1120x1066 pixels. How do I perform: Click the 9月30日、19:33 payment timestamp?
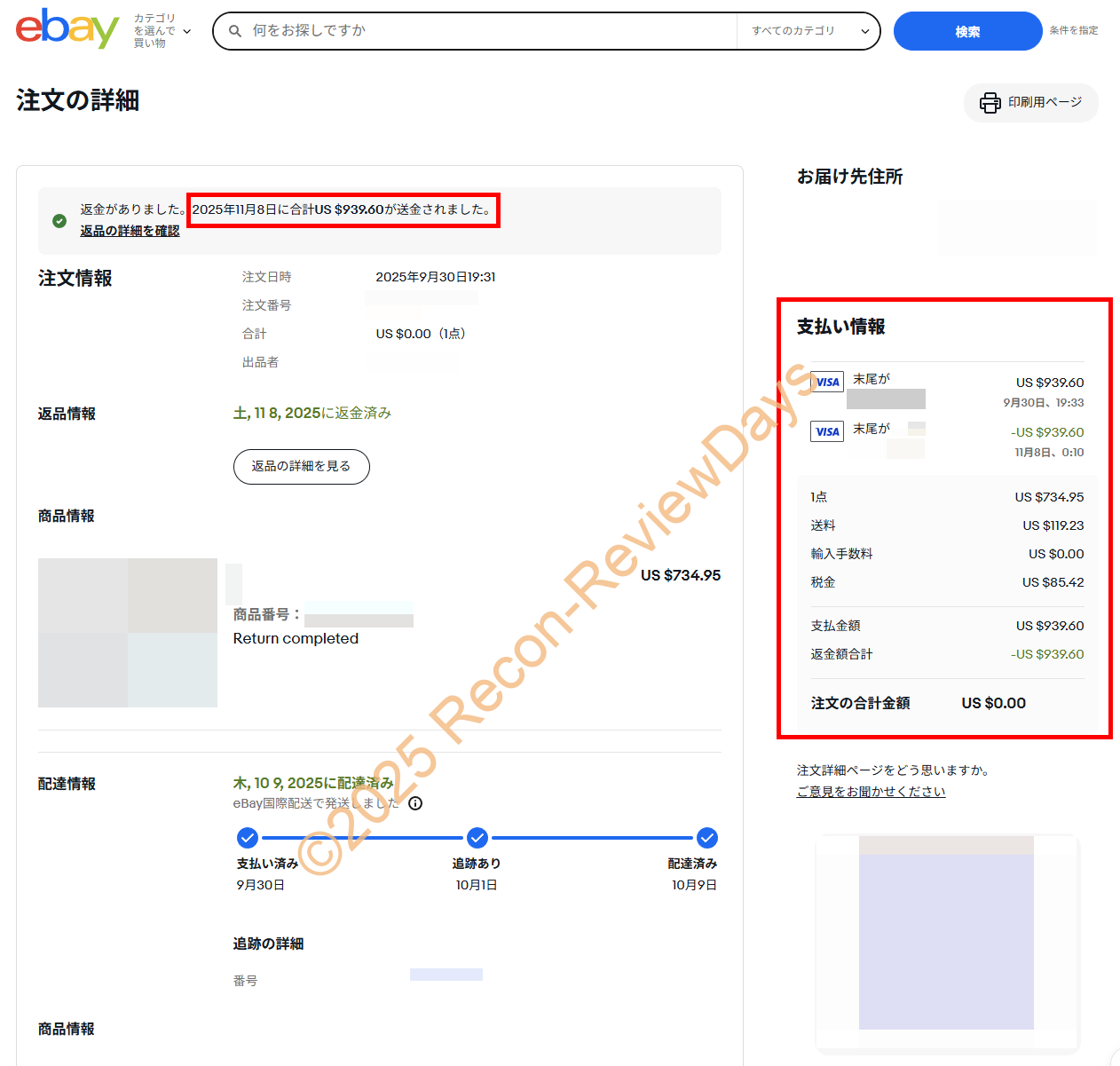coord(1044,403)
